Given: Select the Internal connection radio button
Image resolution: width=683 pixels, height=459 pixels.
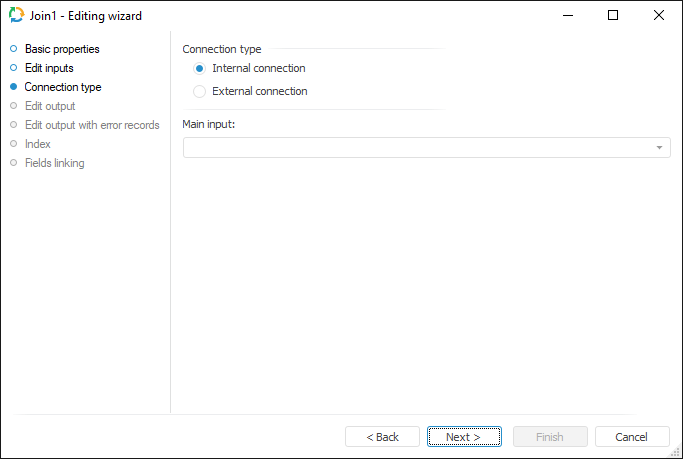Looking at the screenshot, I should pos(200,69).
